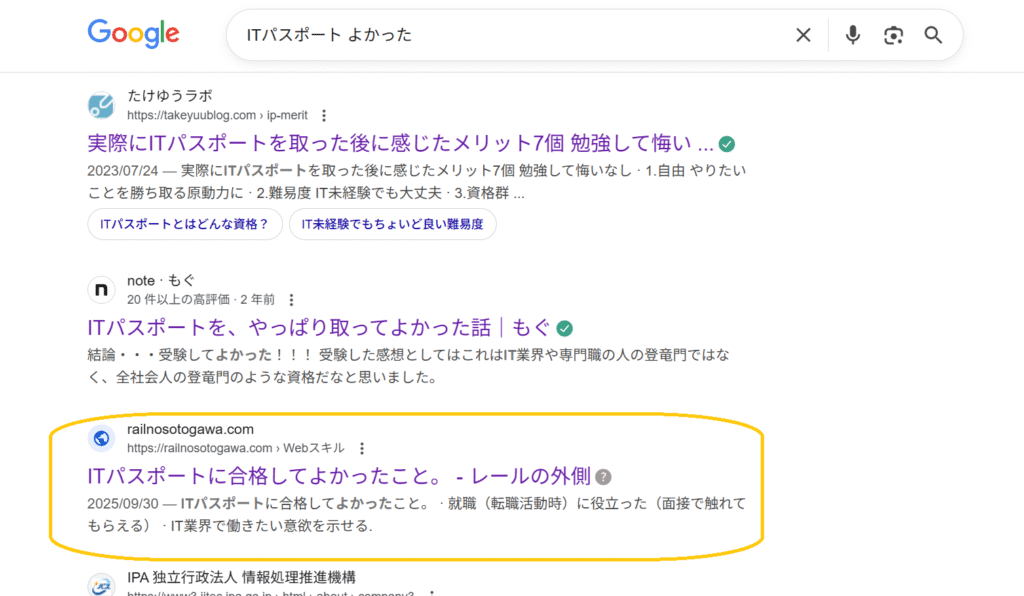Click the railnosotogawa.com globe favicon
The width and height of the screenshot is (1024, 596).
click(x=101, y=438)
